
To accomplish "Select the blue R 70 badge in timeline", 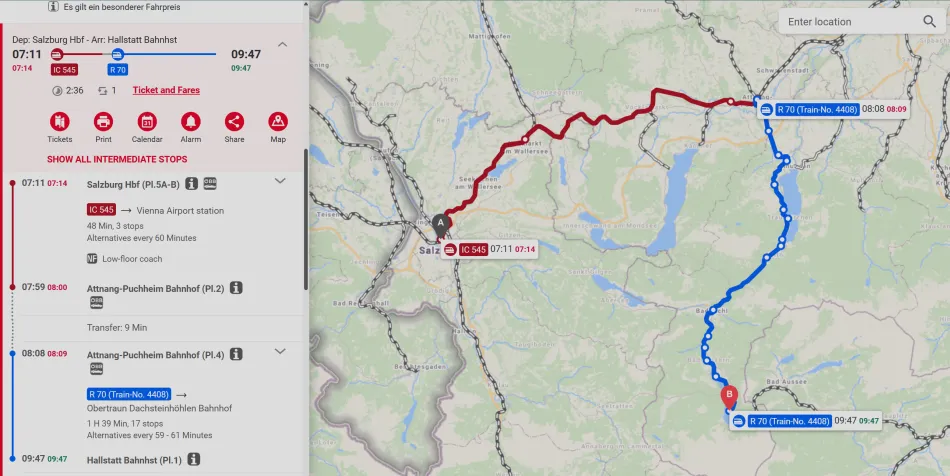I will [118, 70].
